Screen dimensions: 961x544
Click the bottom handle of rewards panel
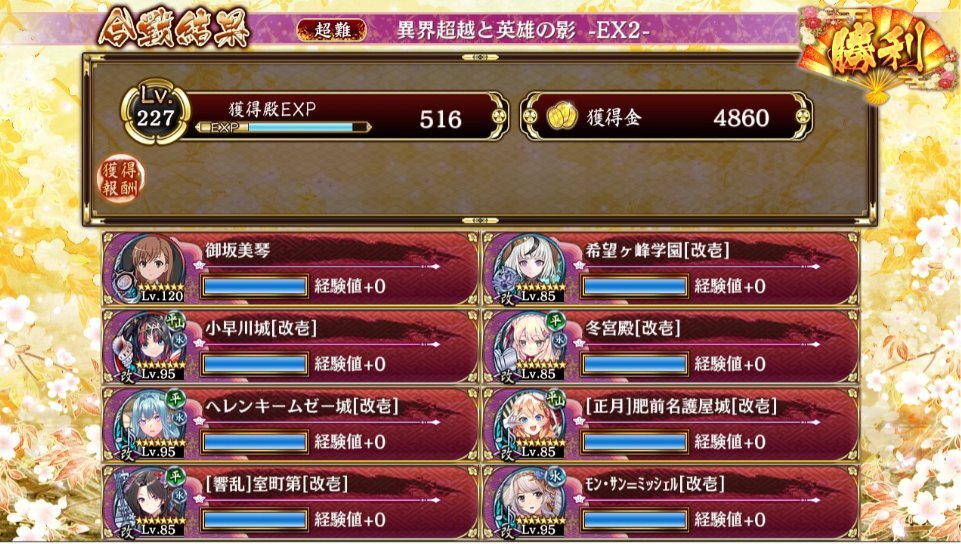[x=480, y=220]
